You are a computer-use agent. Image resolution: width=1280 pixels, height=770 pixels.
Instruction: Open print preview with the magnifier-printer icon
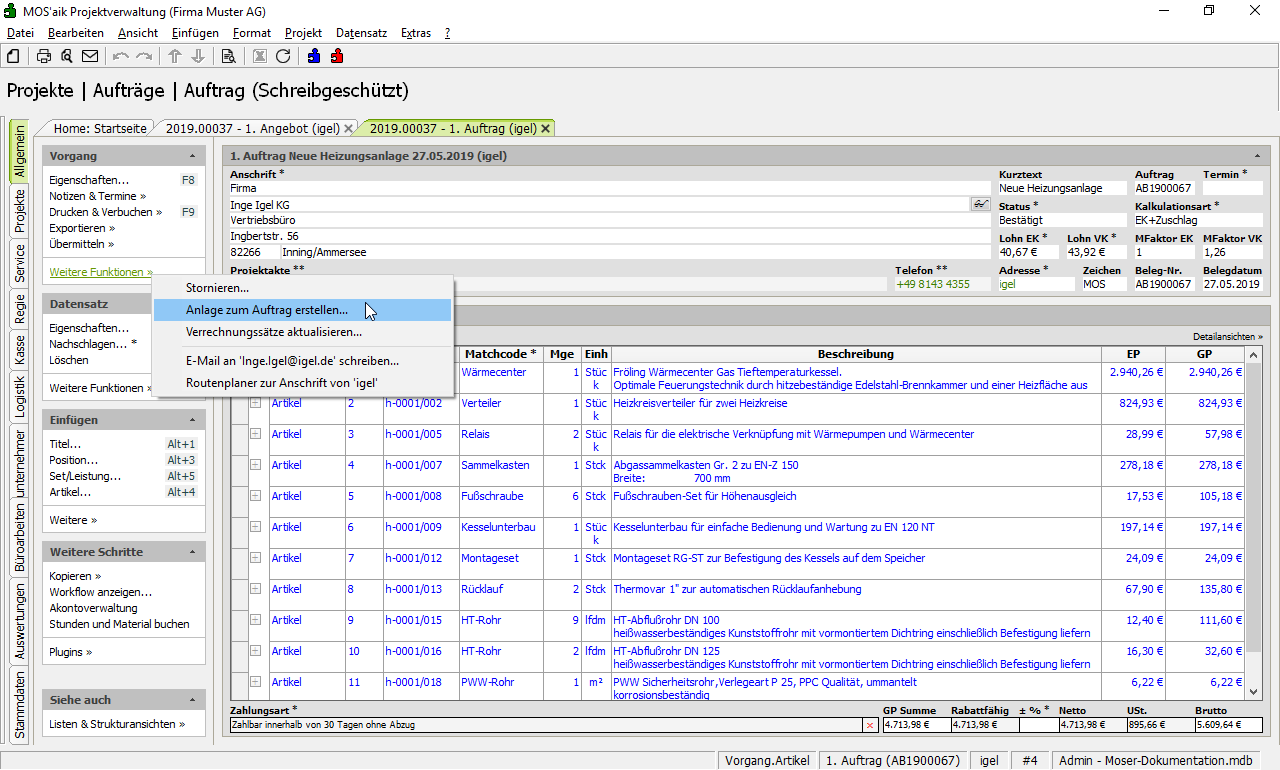[x=67, y=56]
